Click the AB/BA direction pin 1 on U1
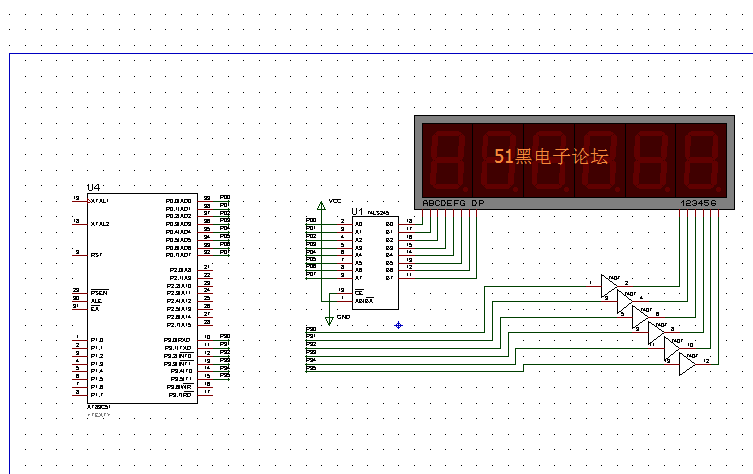753x474 pixels. click(344, 301)
